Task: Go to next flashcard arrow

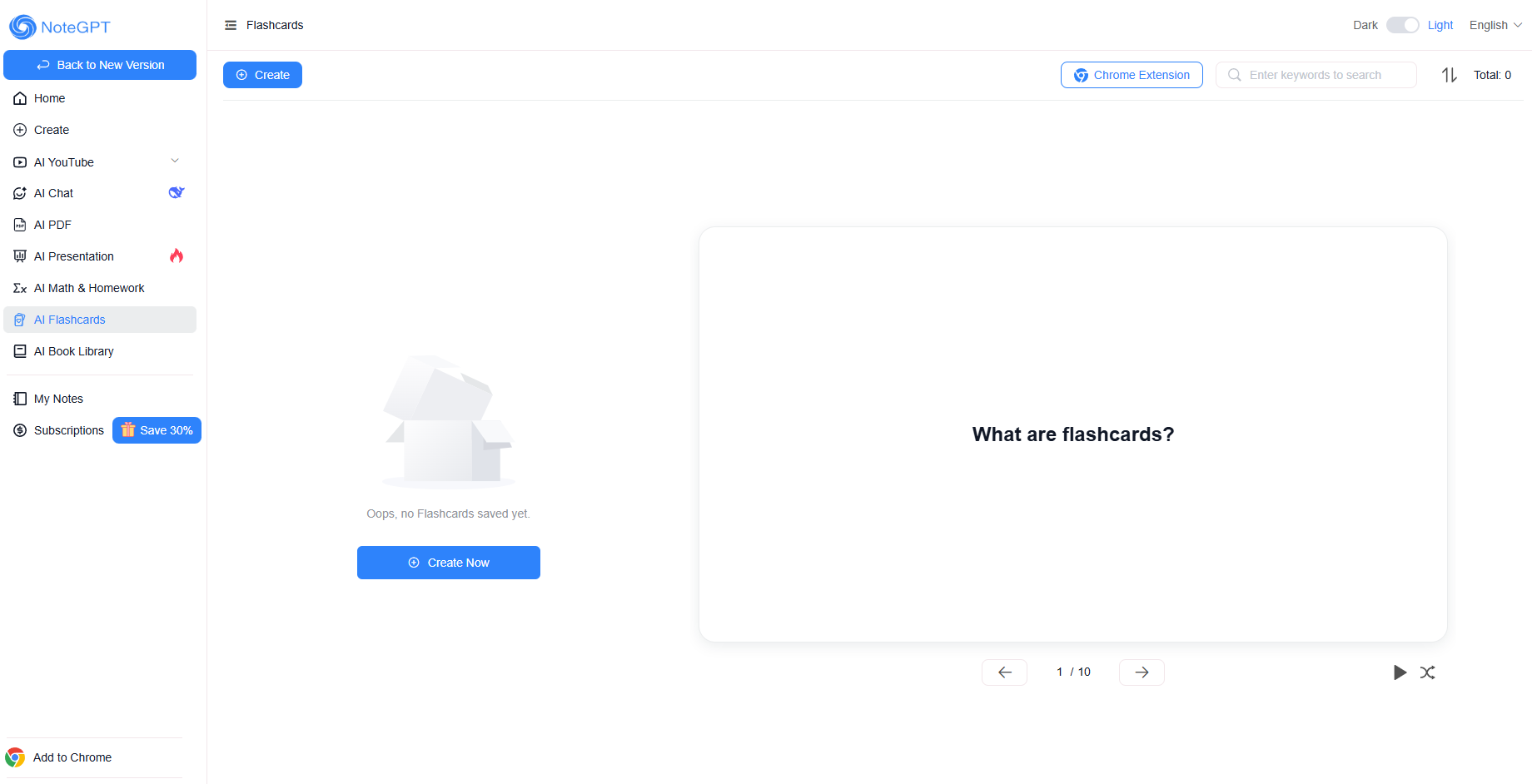Action: pyautogui.click(x=1142, y=672)
